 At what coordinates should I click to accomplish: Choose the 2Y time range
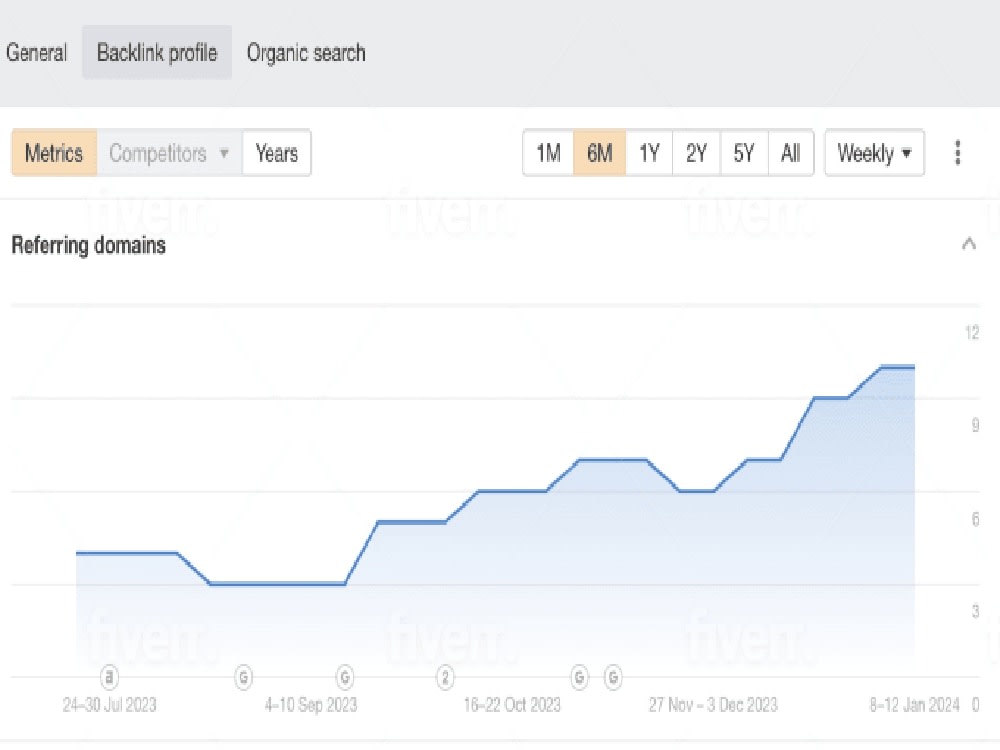click(696, 153)
